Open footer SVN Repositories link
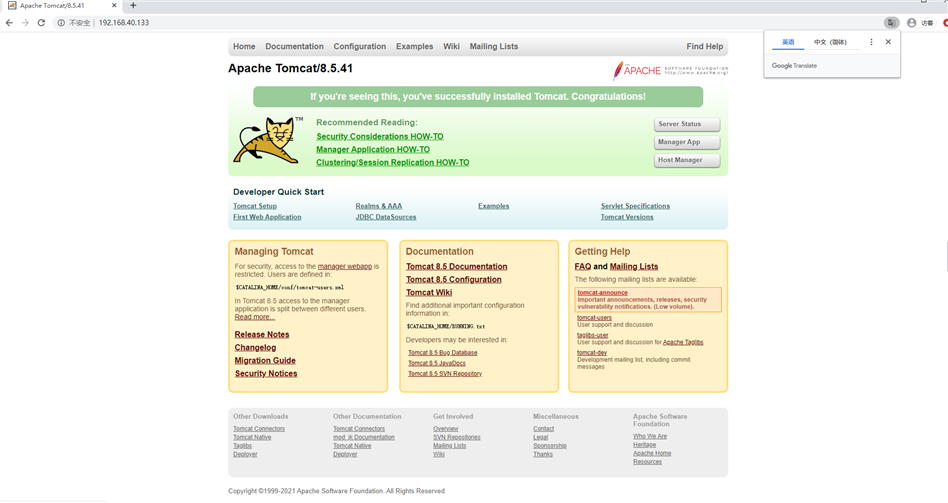Screen dimensions: 948x503 click(456, 437)
